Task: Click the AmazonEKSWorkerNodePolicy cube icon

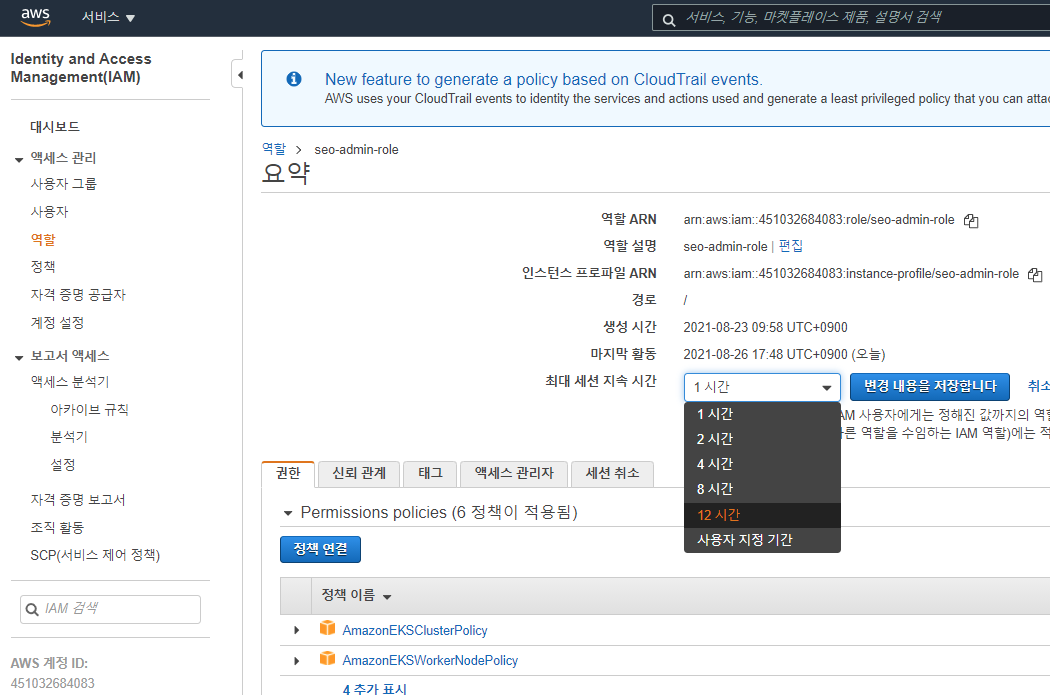Action: (327, 660)
